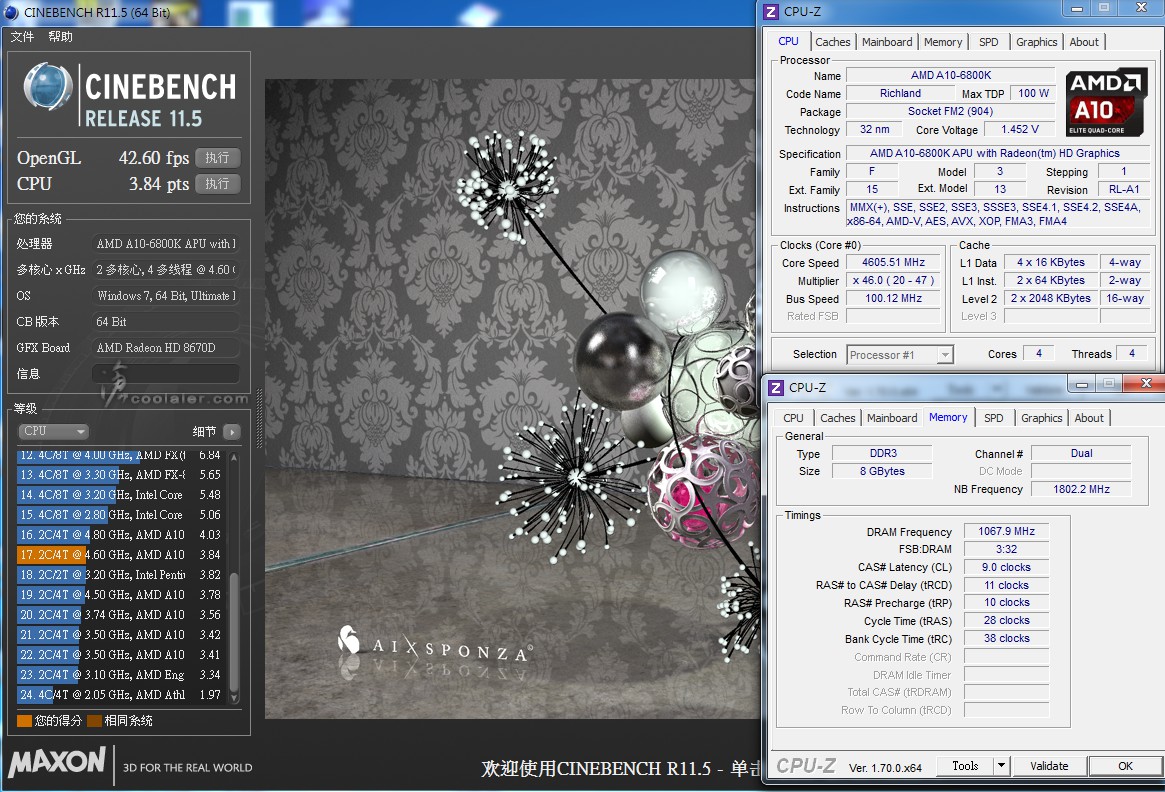1165x792 pixels.
Task: Select highlighted ranking row 17 scoring 3.84
Action: tap(120, 555)
